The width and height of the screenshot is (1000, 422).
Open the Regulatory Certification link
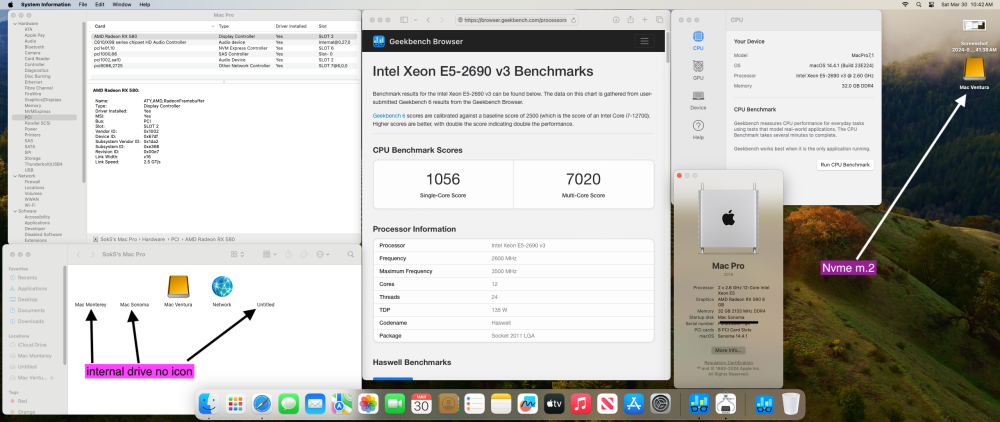click(728, 362)
